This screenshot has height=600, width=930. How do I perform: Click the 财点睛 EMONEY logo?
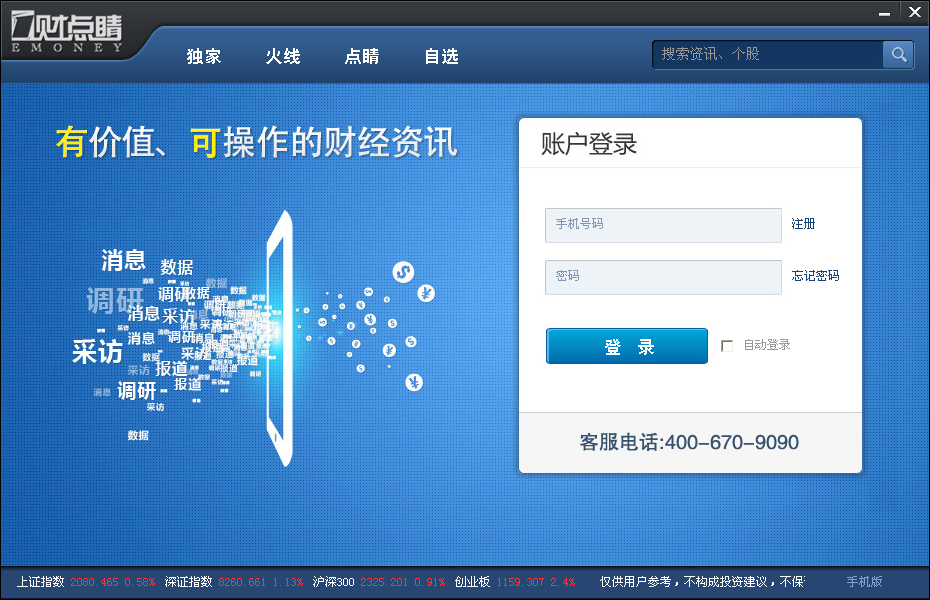pos(65,30)
